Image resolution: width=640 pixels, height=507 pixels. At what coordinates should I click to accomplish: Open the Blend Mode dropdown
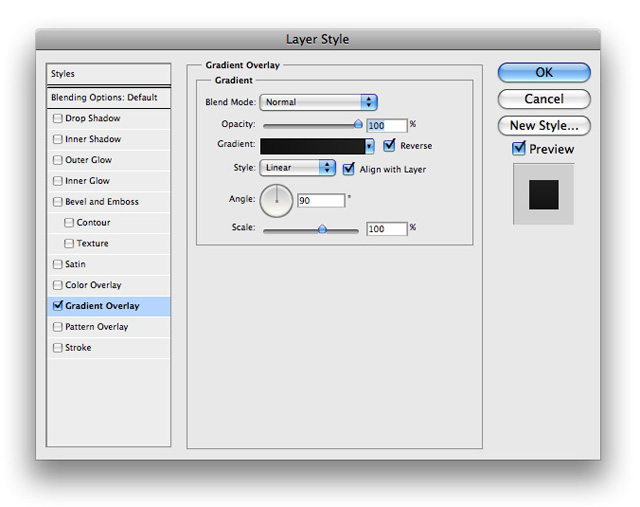318,102
